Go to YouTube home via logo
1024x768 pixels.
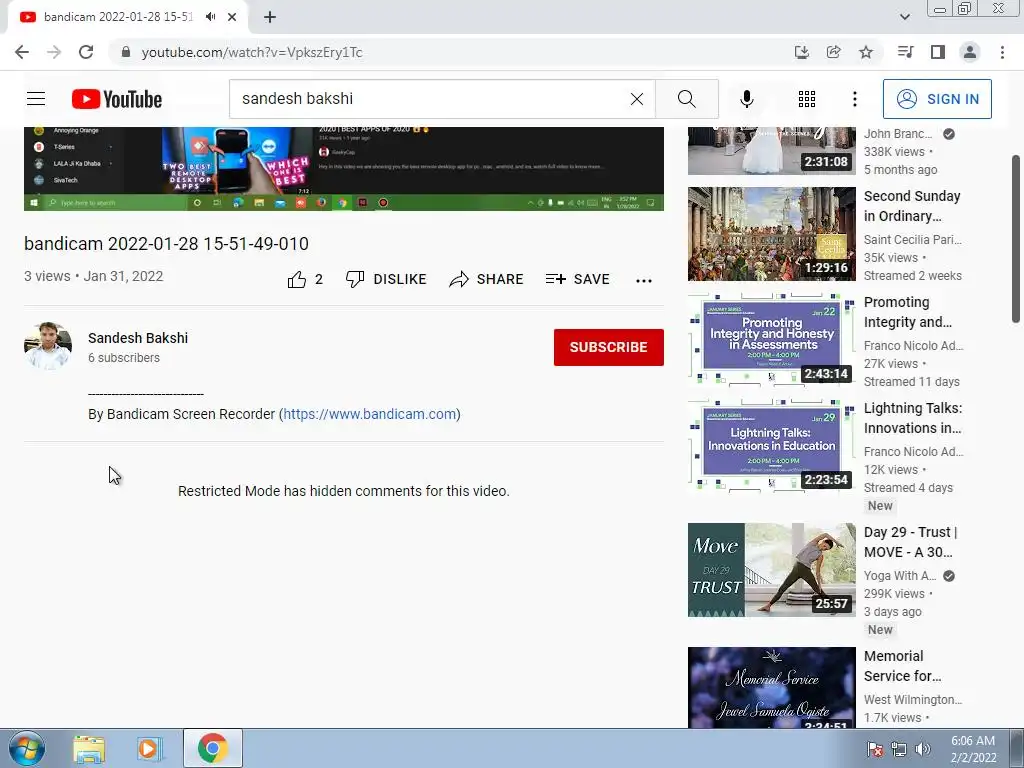[x=117, y=99]
